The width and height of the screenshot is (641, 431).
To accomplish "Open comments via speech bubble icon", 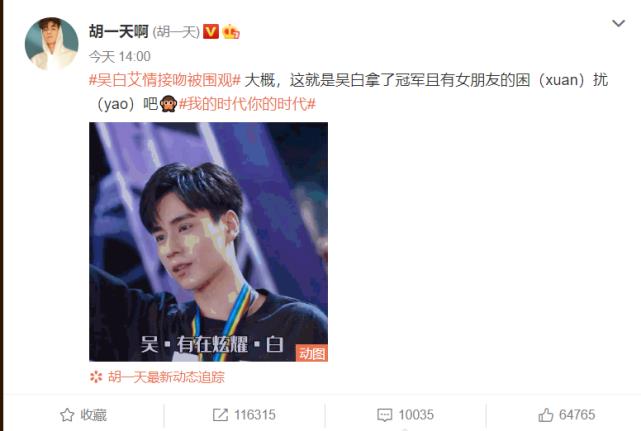I will click(384, 415).
